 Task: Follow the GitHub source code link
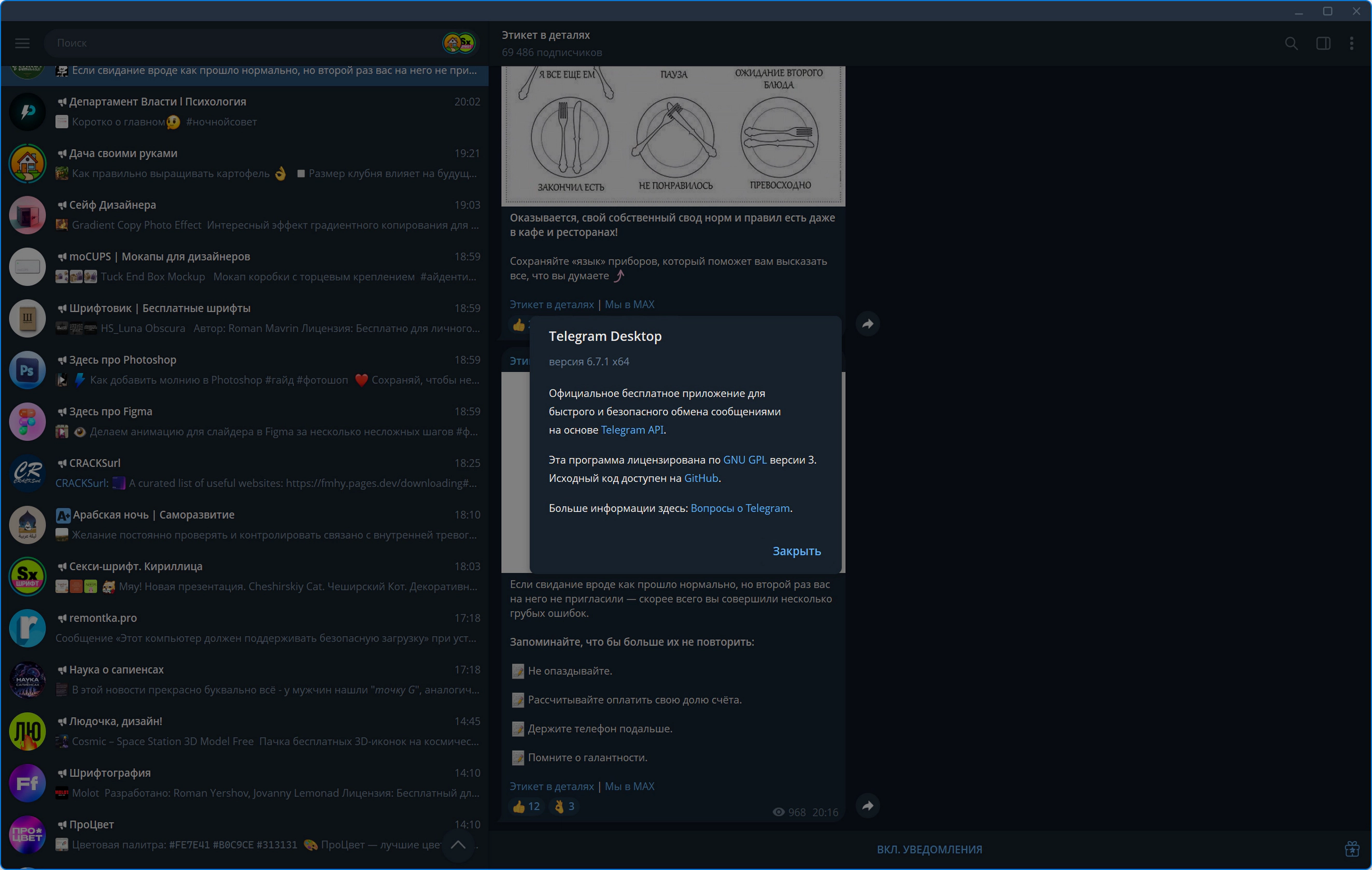(701, 478)
